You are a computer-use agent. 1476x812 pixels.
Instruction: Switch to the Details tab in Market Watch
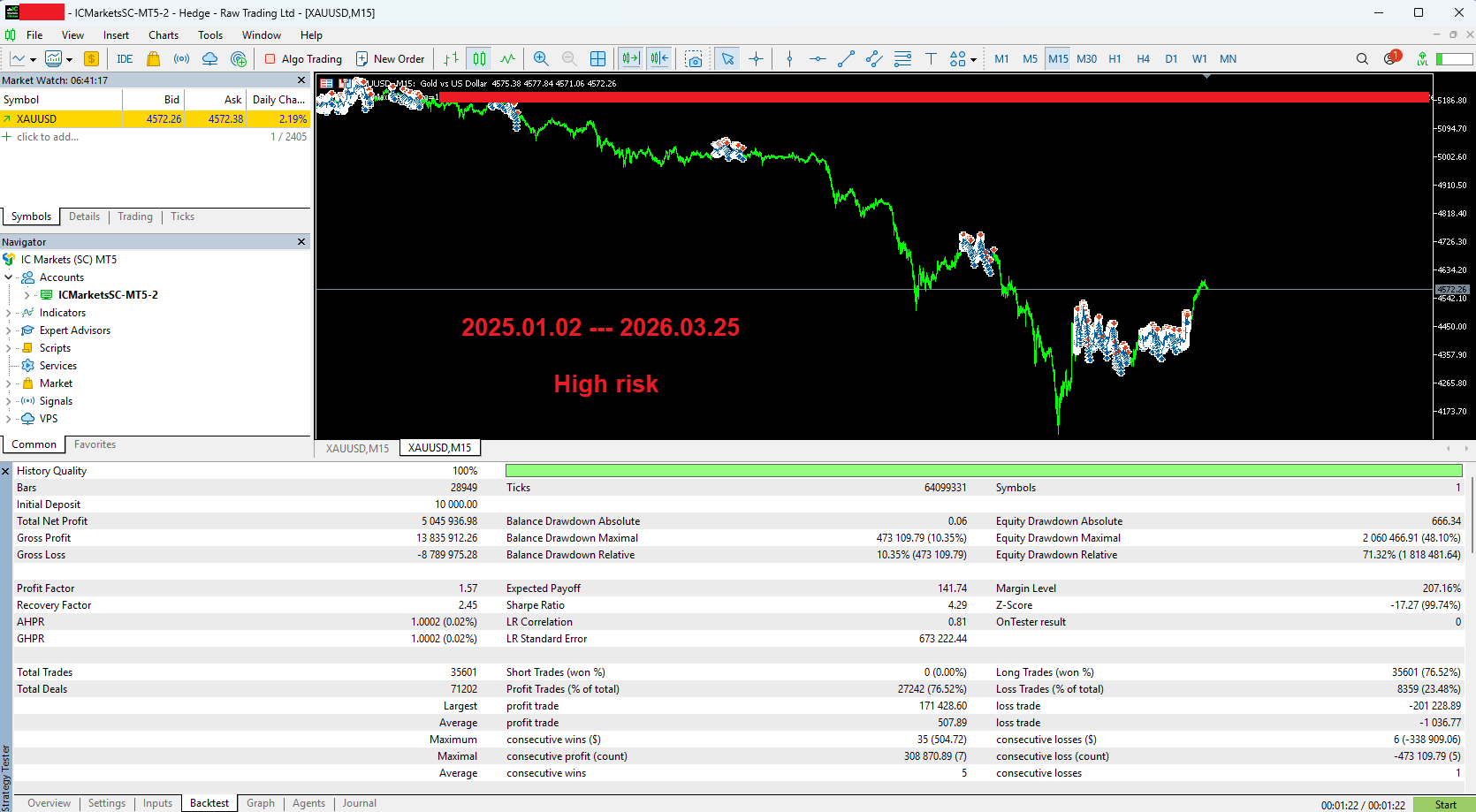pos(84,216)
